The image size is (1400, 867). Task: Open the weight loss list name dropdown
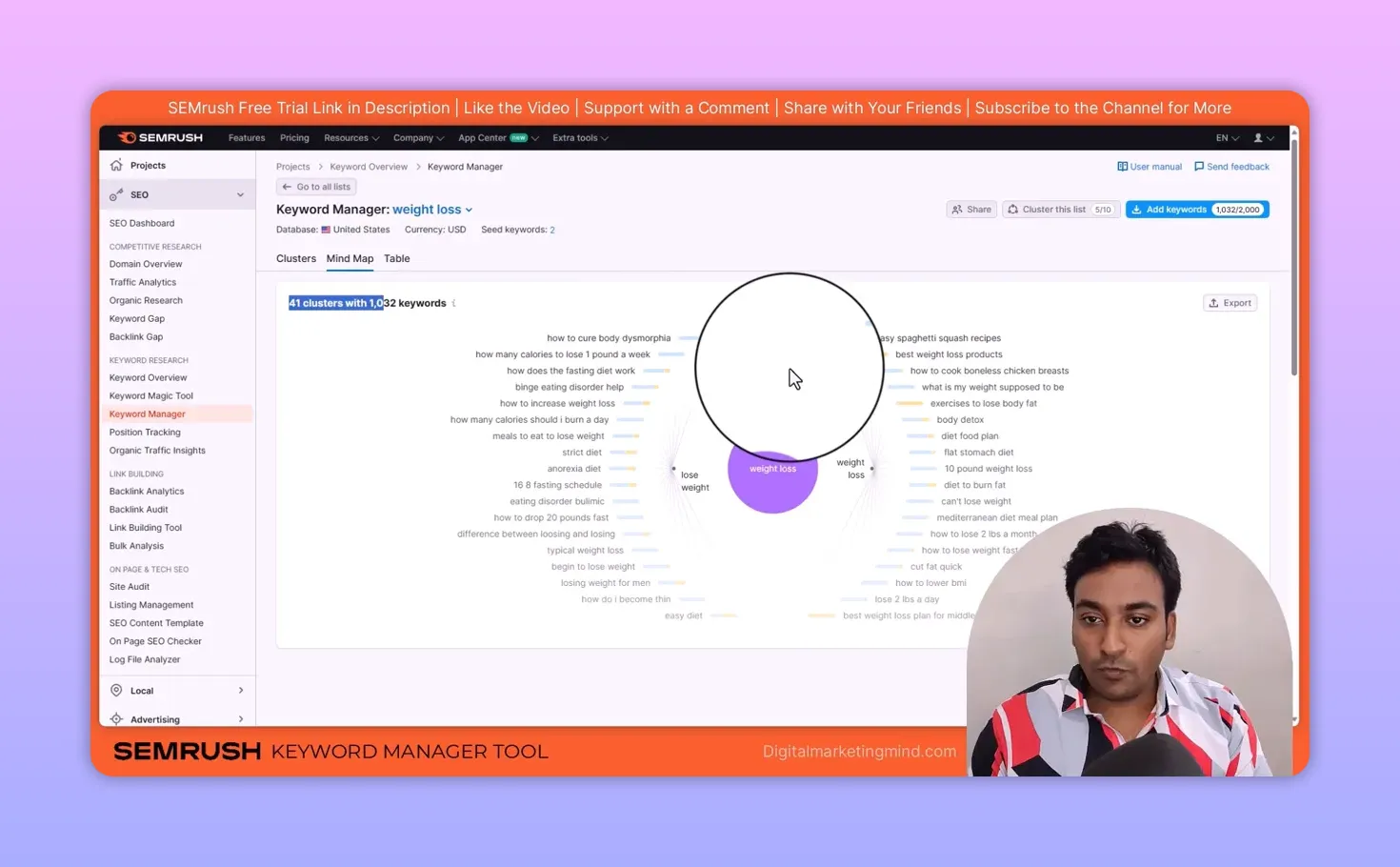432,210
